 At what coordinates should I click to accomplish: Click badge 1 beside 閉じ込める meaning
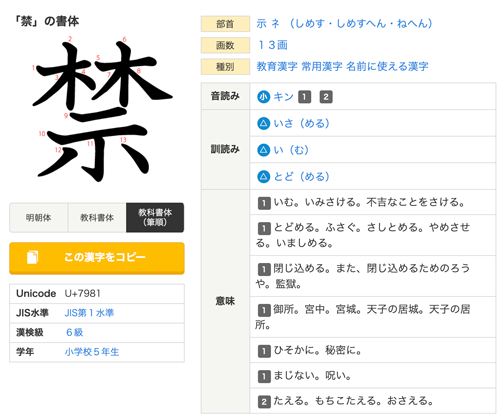click(x=264, y=269)
